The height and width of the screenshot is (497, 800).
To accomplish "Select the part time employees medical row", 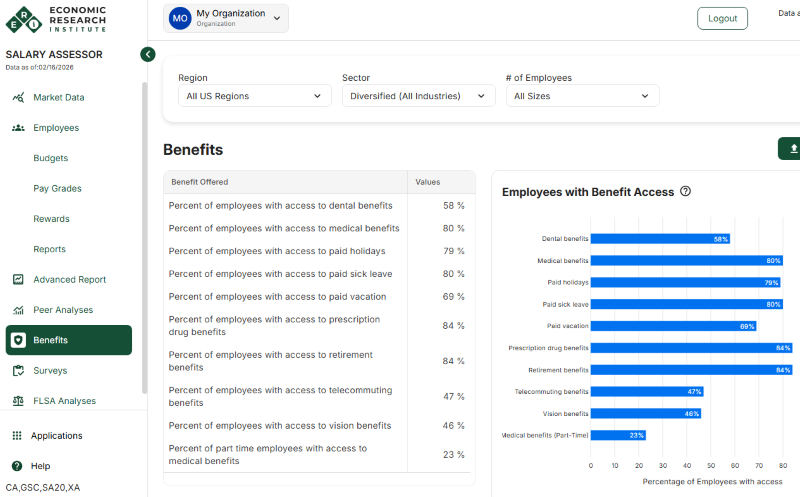I will pyautogui.click(x=319, y=455).
